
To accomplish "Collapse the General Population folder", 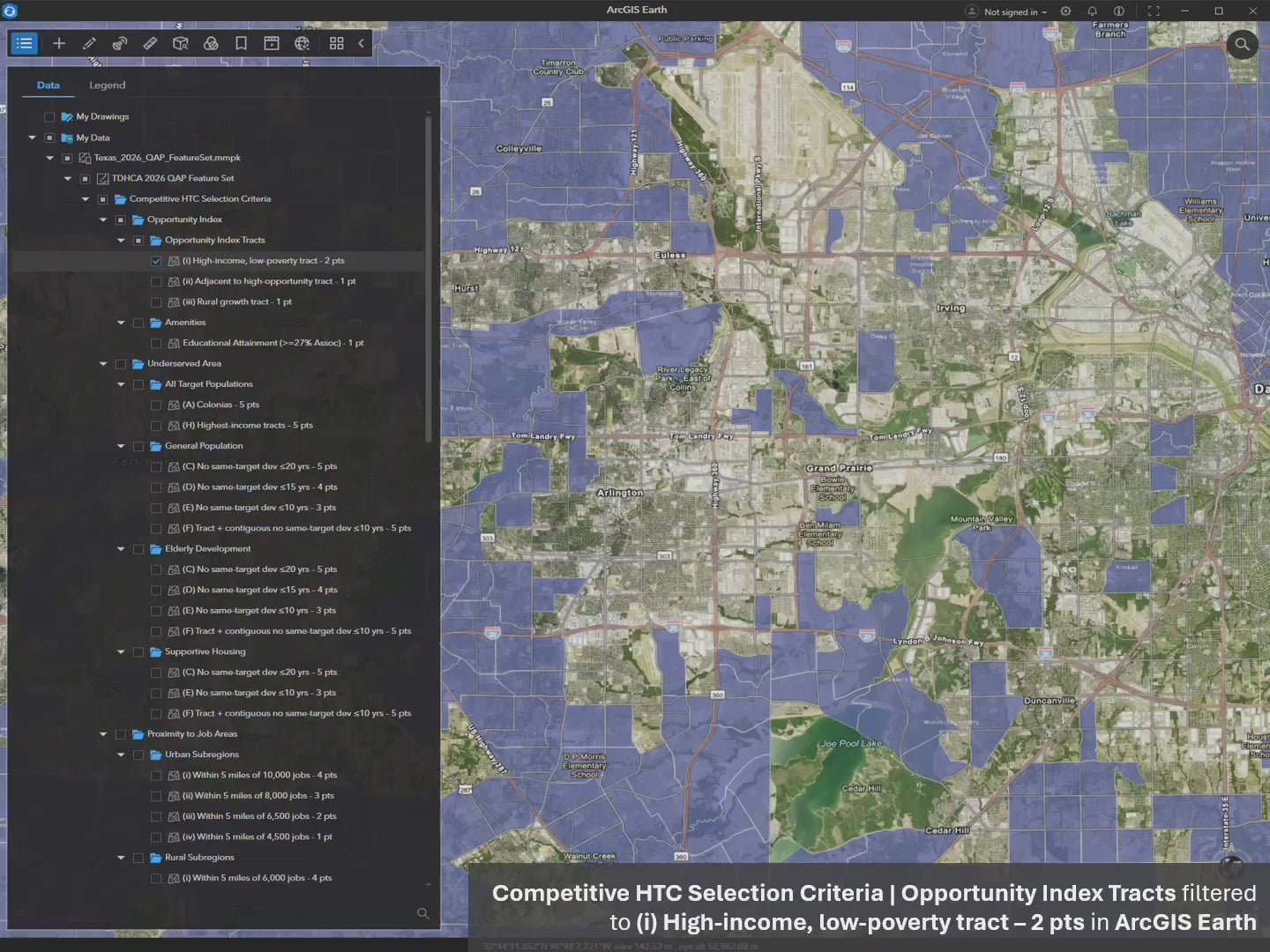I will (x=121, y=446).
